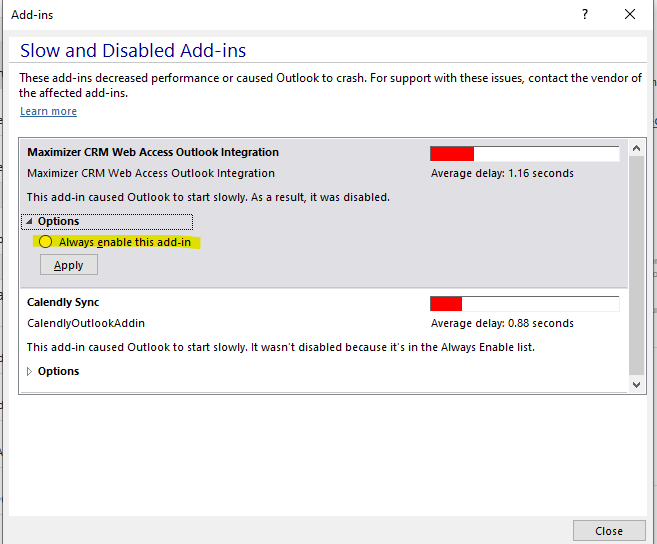Click the Apply button
The height and width of the screenshot is (544, 657).
click(69, 265)
